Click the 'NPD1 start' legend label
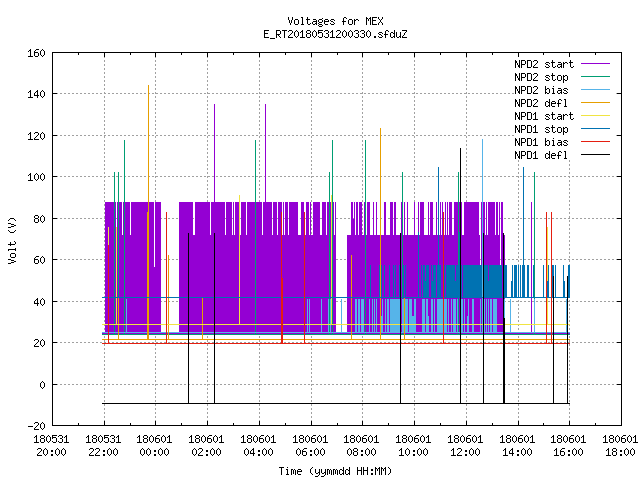The height and width of the screenshot is (480, 640). point(544,116)
